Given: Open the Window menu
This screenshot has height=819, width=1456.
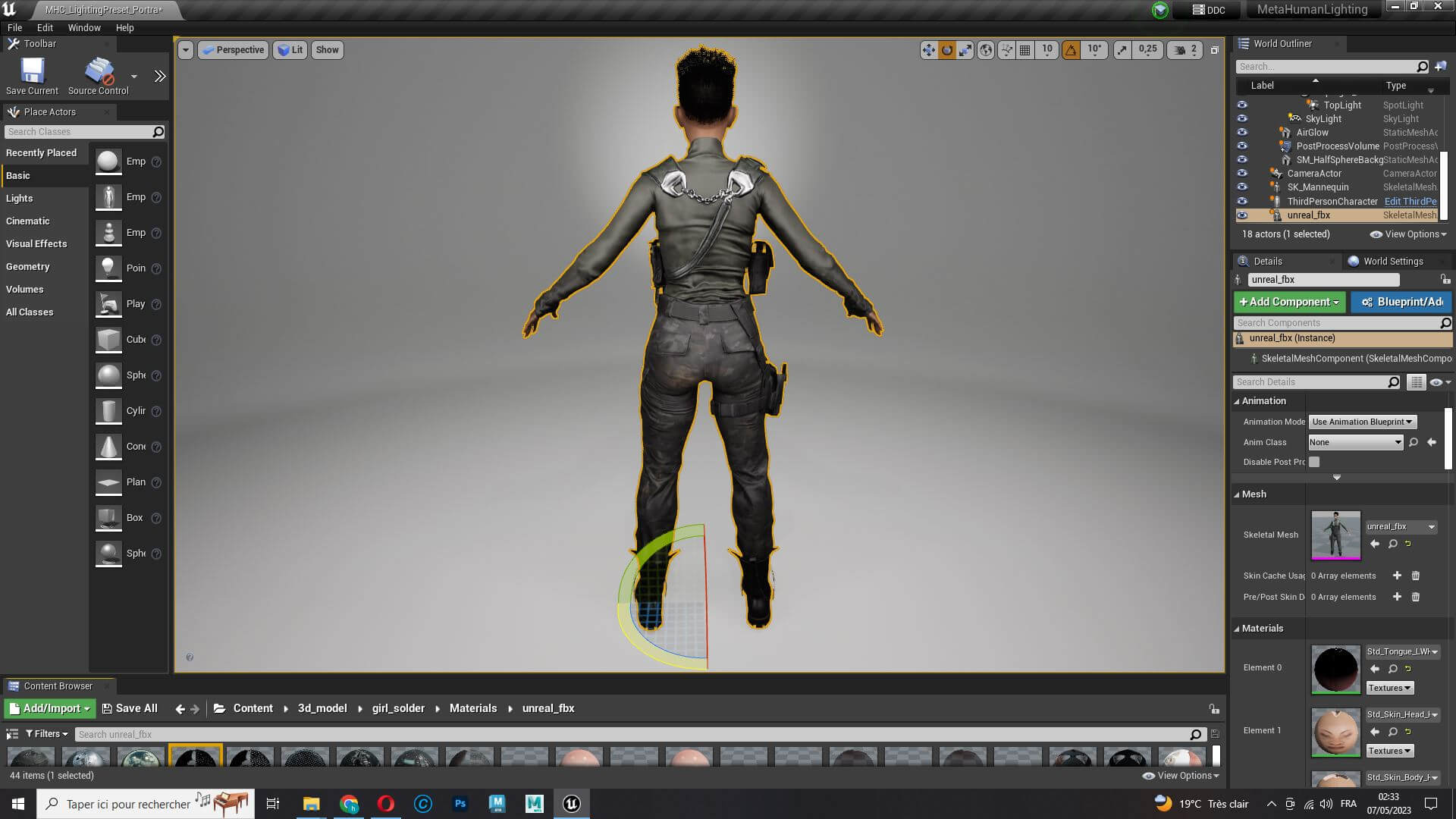Looking at the screenshot, I should [83, 27].
